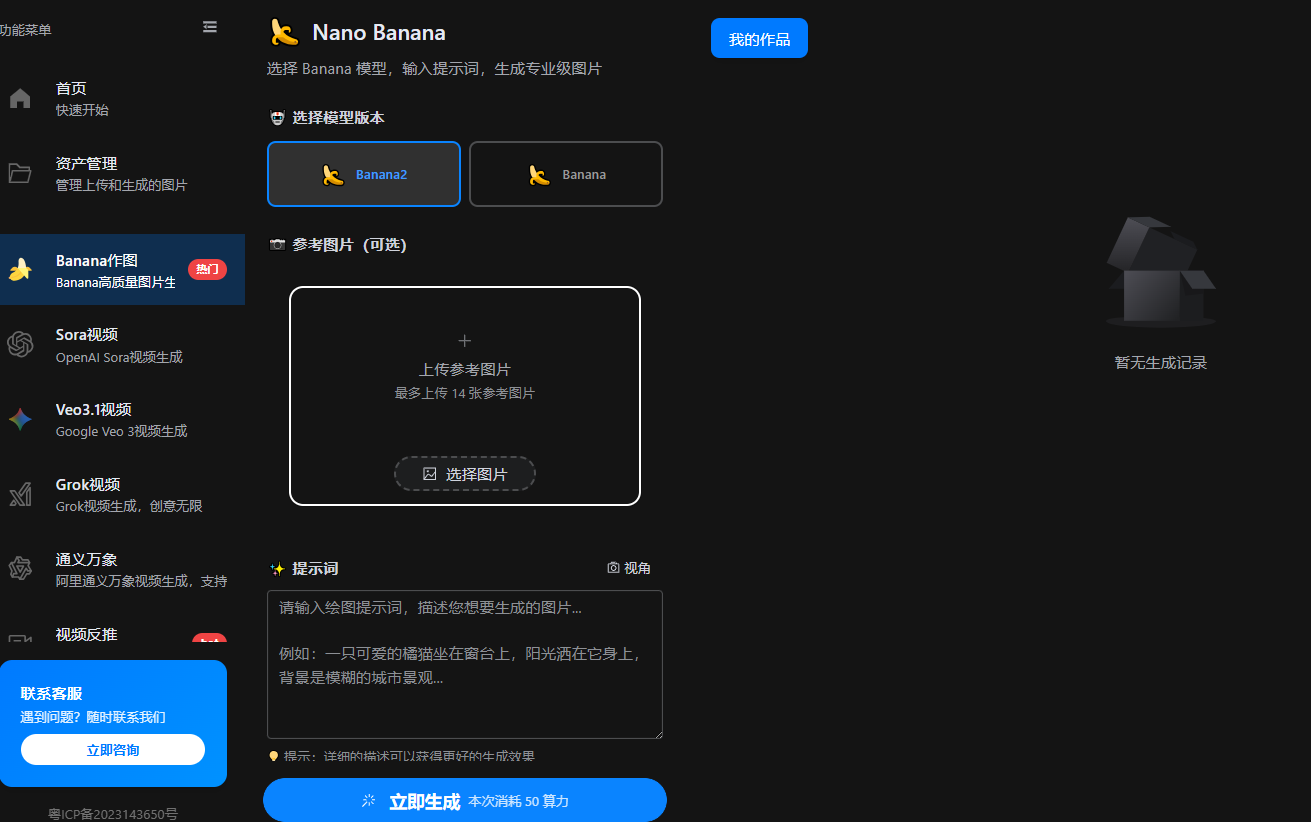
Task: Click the 我的作品 button
Action: tap(759, 38)
